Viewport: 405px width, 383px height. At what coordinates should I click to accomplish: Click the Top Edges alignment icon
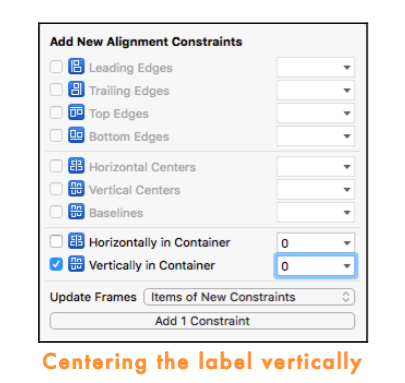(x=76, y=112)
